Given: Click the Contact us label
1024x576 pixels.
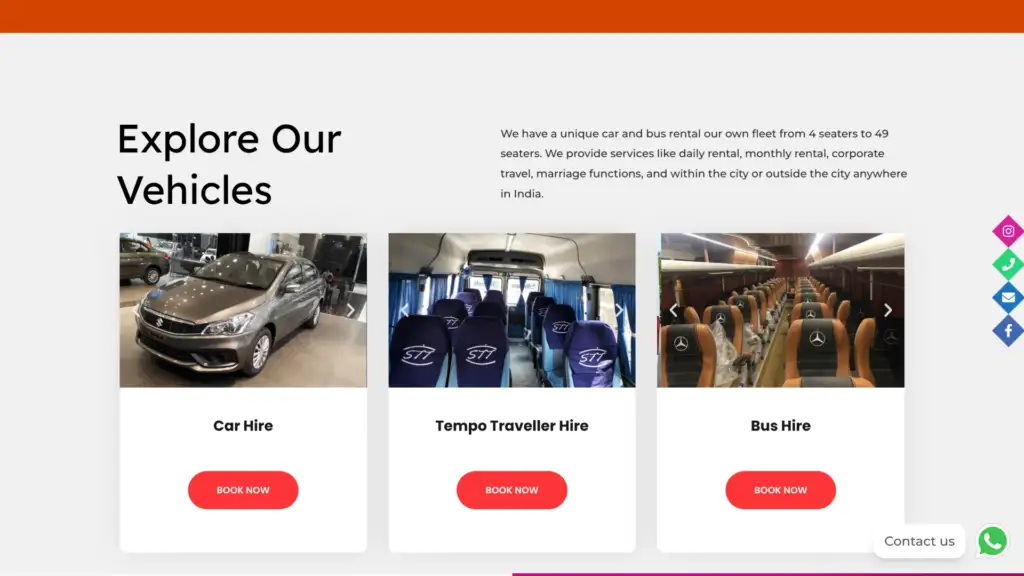Looking at the screenshot, I should (x=919, y=541).
